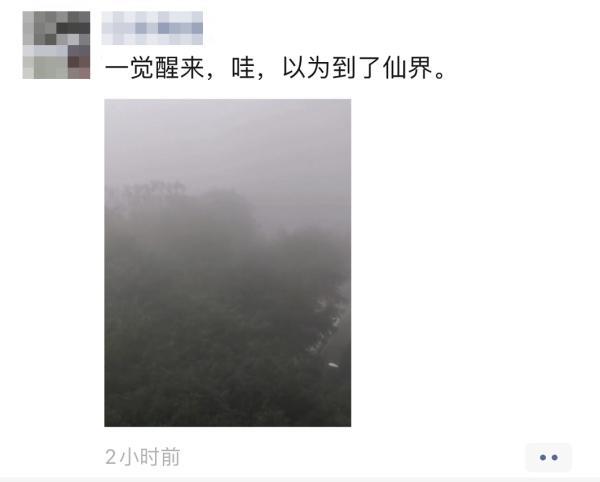Click the 2小时前 timestamp
This screenshot has height=482, width=600.
142,457
